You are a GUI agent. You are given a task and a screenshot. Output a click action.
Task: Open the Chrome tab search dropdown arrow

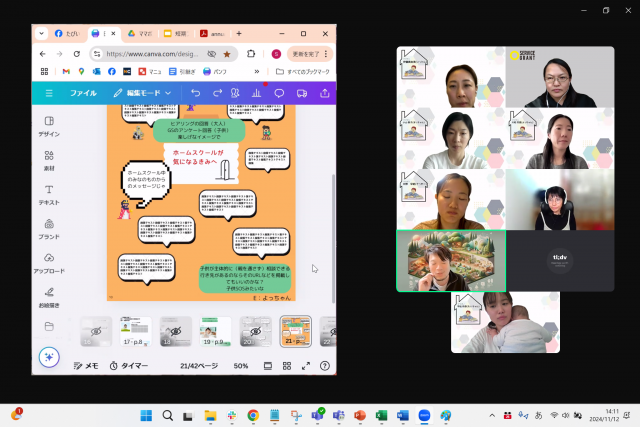tap(41, 33)
